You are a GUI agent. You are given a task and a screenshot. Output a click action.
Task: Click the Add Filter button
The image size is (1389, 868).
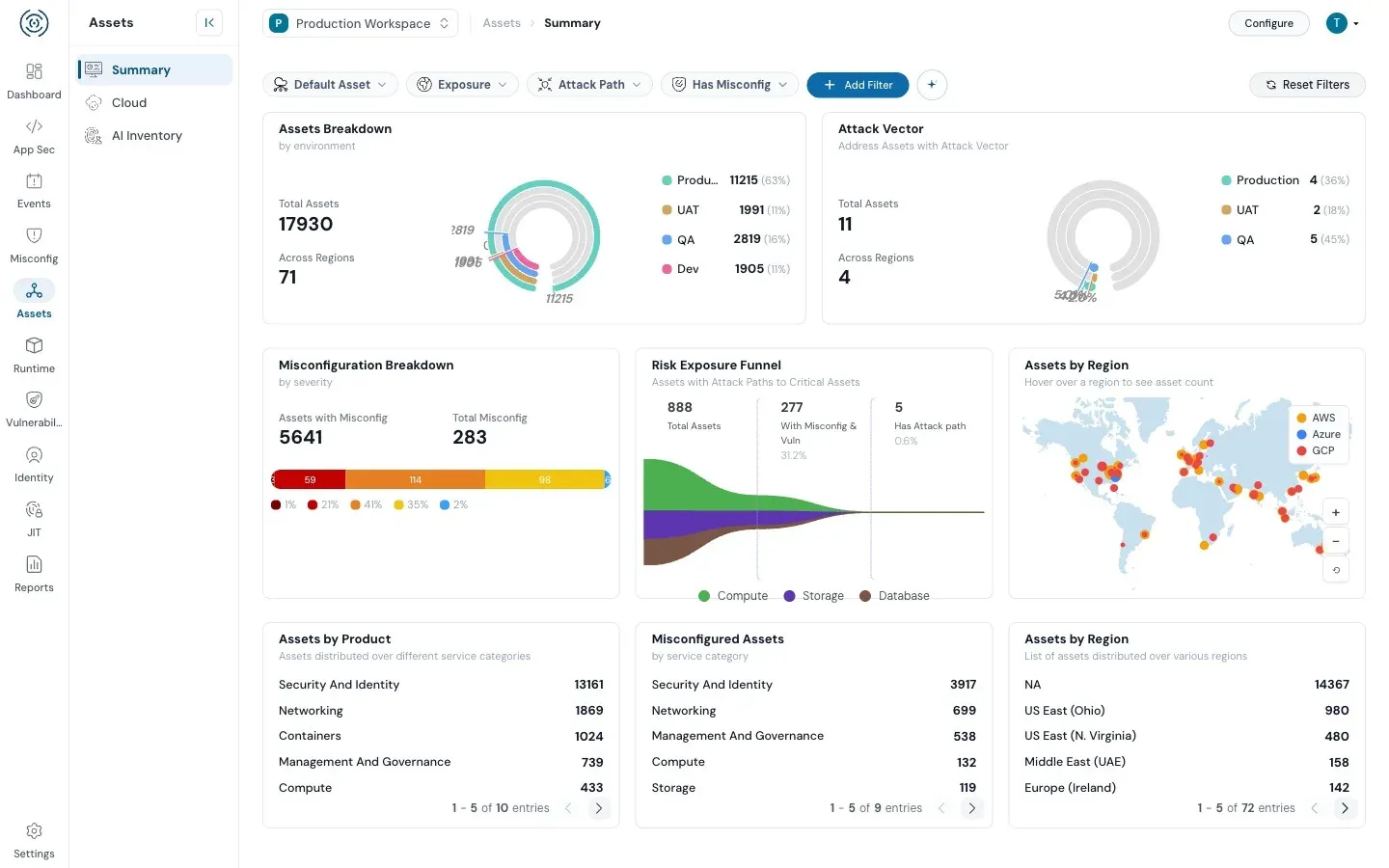858,85
